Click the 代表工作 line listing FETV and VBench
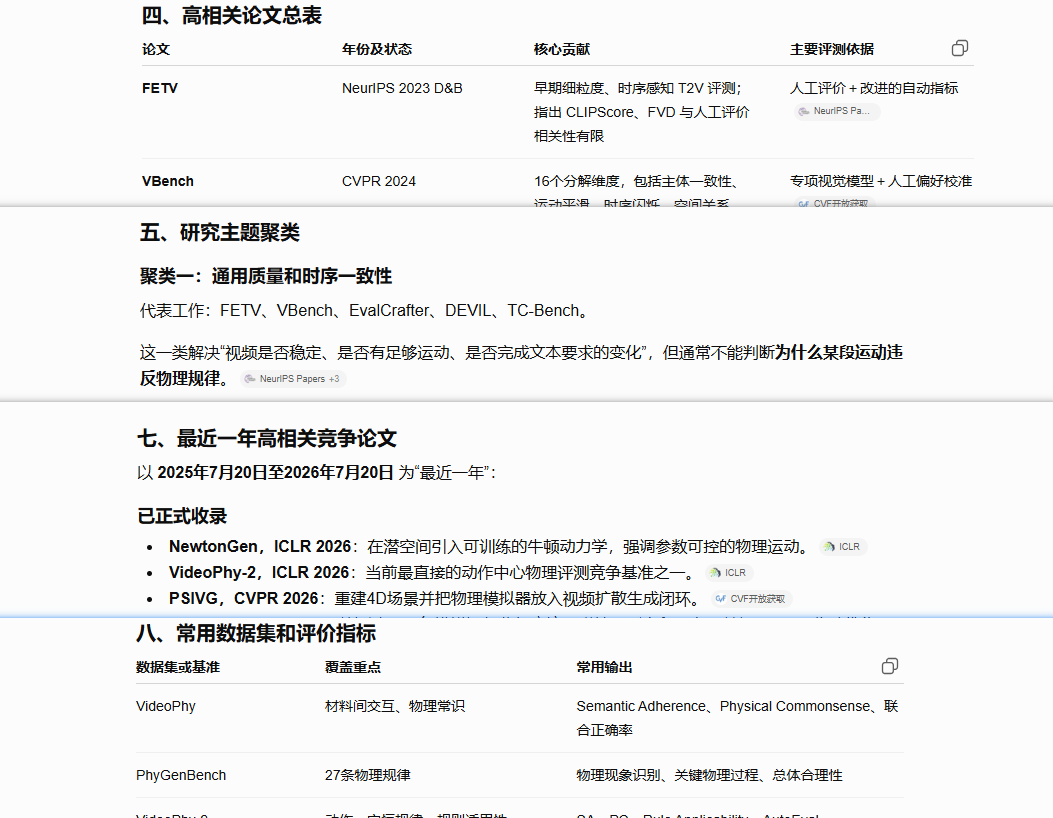The width and height of the screenshot is (1053, 818). (366, 310)
